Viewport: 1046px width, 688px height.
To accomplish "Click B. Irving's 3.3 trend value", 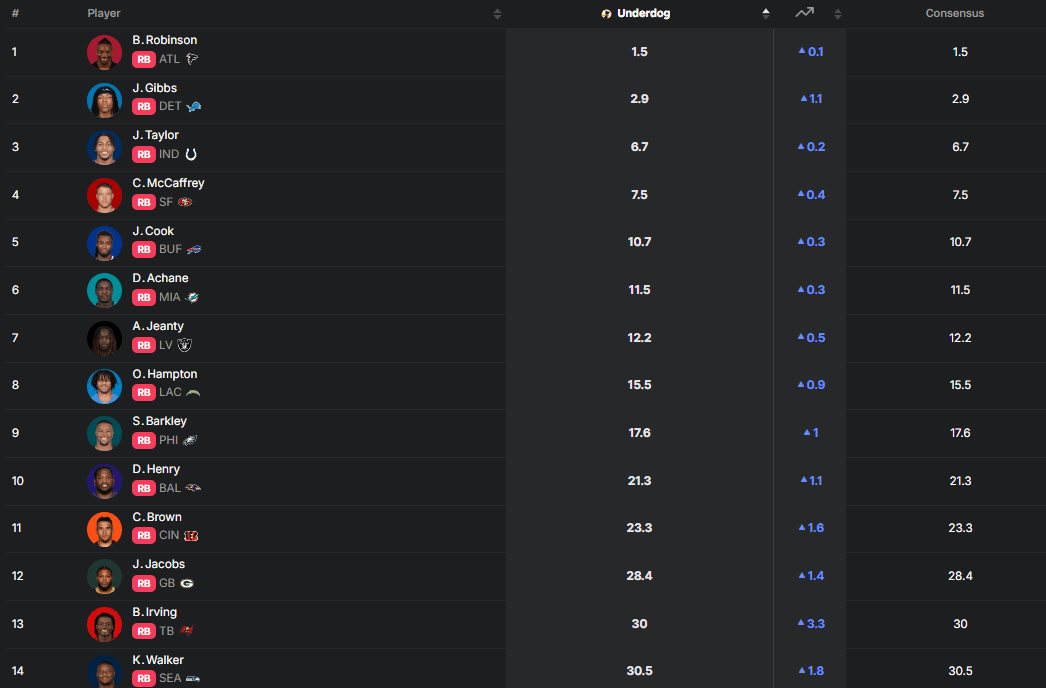I will (811, 623).
